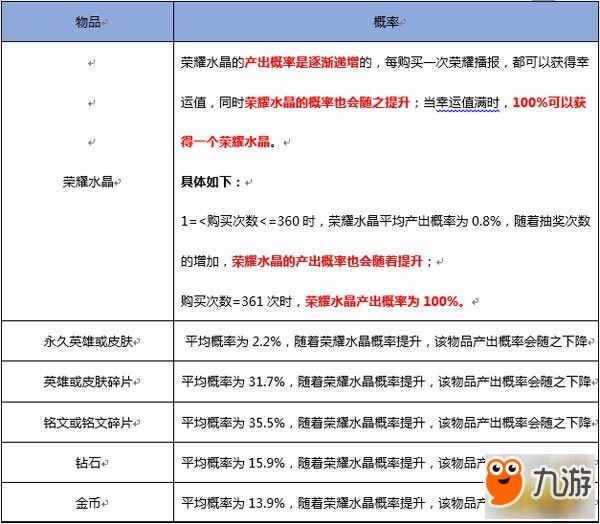Click red text 荣耀水晶的概率也会随之提升
The image size is (600, 524).
327,102
